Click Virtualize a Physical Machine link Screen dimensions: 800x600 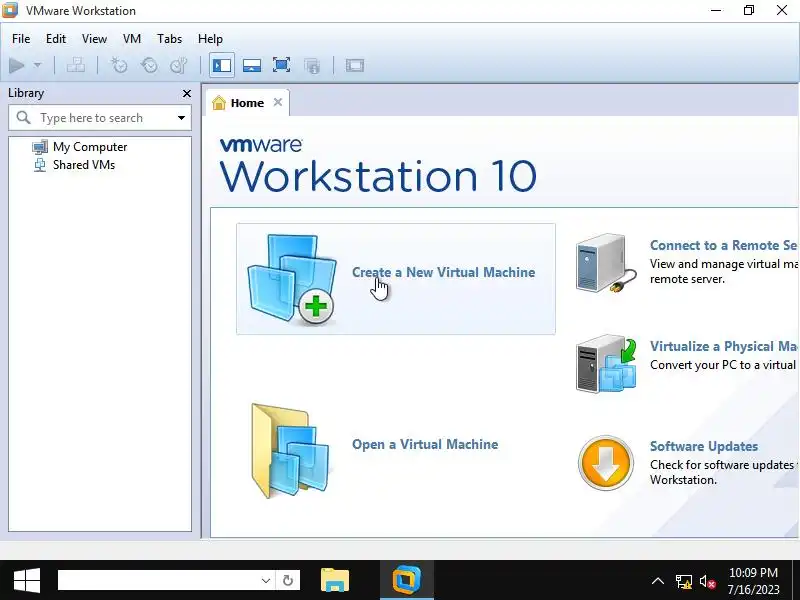pyautogui.click(x=723, y=346)
